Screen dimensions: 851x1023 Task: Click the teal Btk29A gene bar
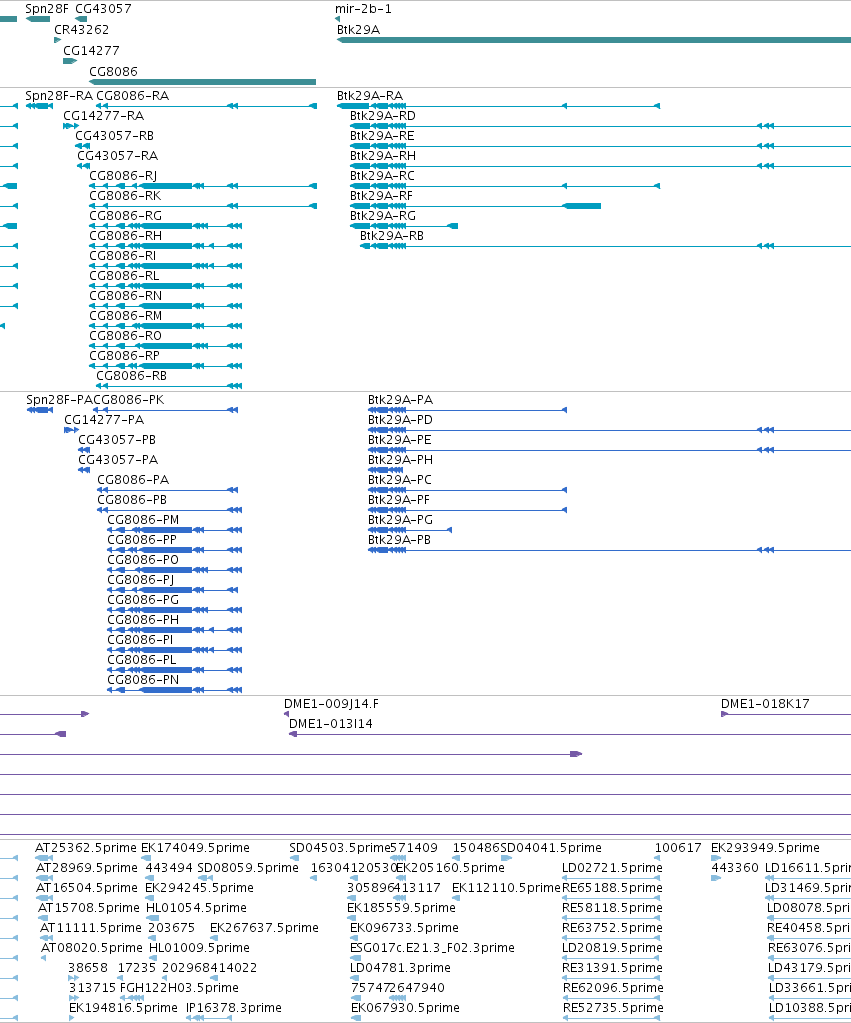594,40
